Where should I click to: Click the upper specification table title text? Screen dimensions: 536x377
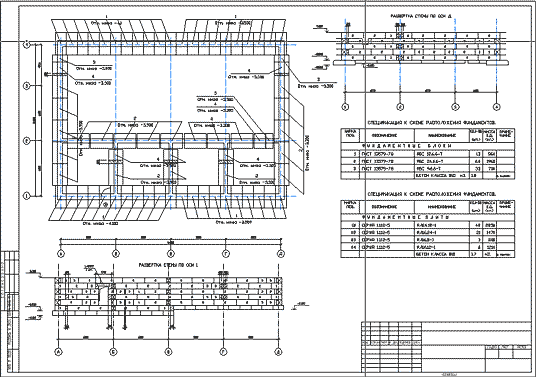tap(432, 122)
